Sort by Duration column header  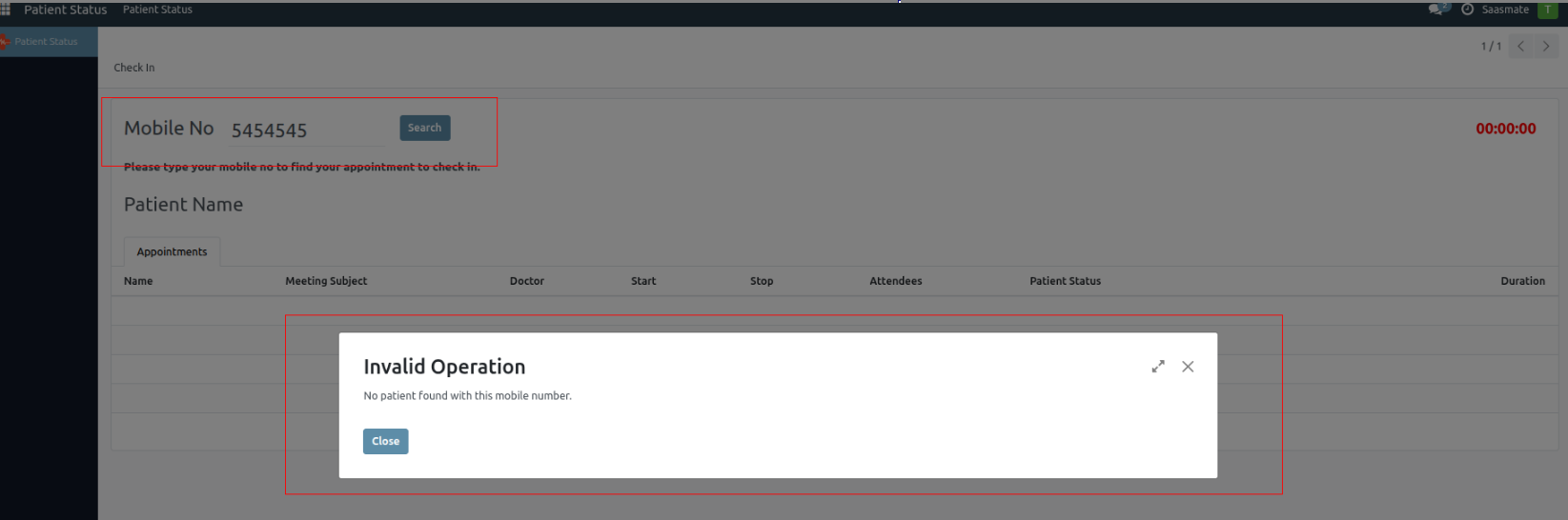(x=1522, y=281)
